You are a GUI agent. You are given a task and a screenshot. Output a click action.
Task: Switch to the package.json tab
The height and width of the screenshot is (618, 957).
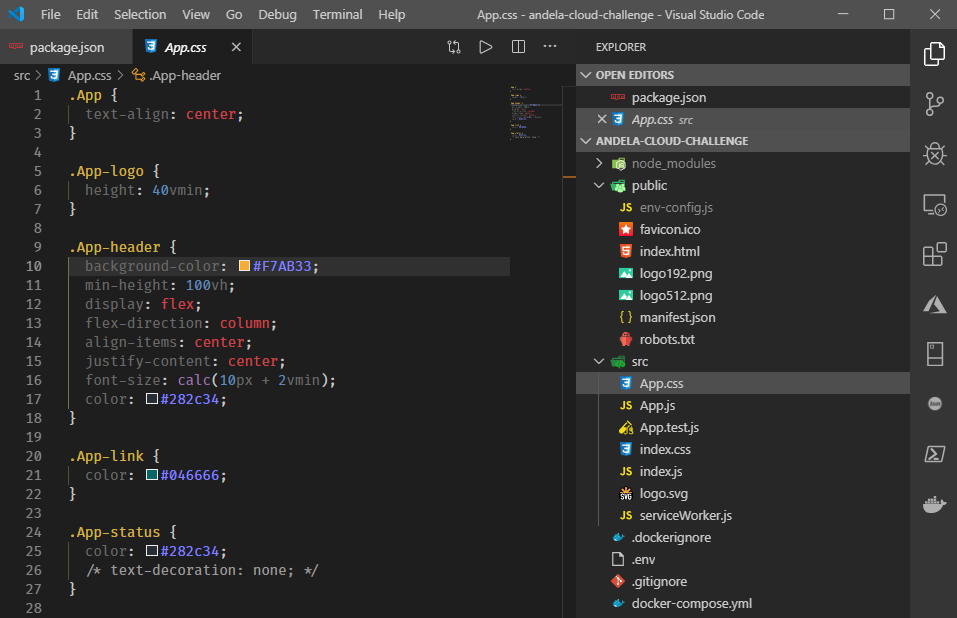(x=66, y=47)
